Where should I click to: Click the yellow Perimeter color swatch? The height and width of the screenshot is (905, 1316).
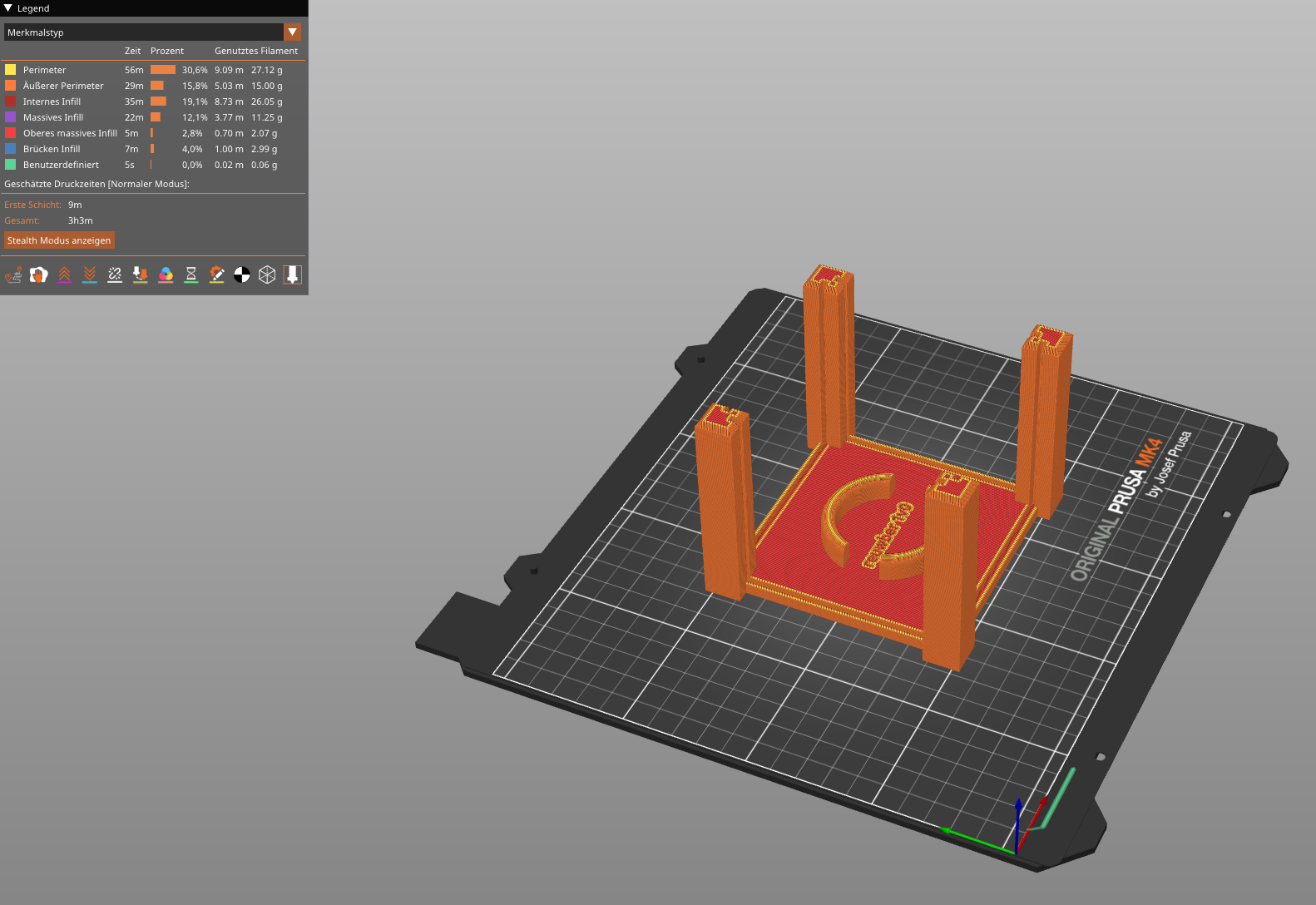[x=11, y=70]
